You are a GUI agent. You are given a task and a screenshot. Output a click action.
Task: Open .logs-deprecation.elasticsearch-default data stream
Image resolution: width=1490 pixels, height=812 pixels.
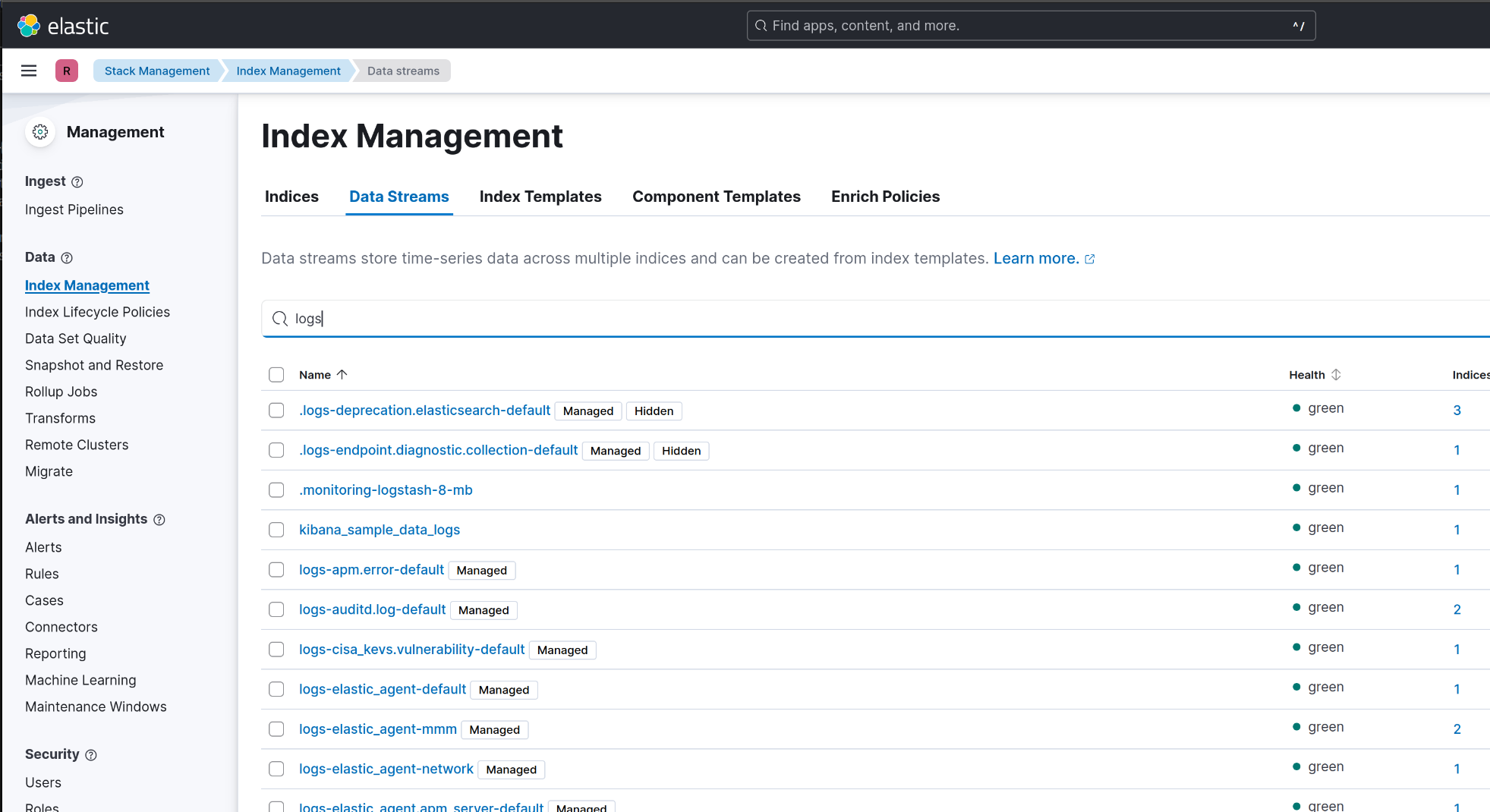tap(424, 411)
